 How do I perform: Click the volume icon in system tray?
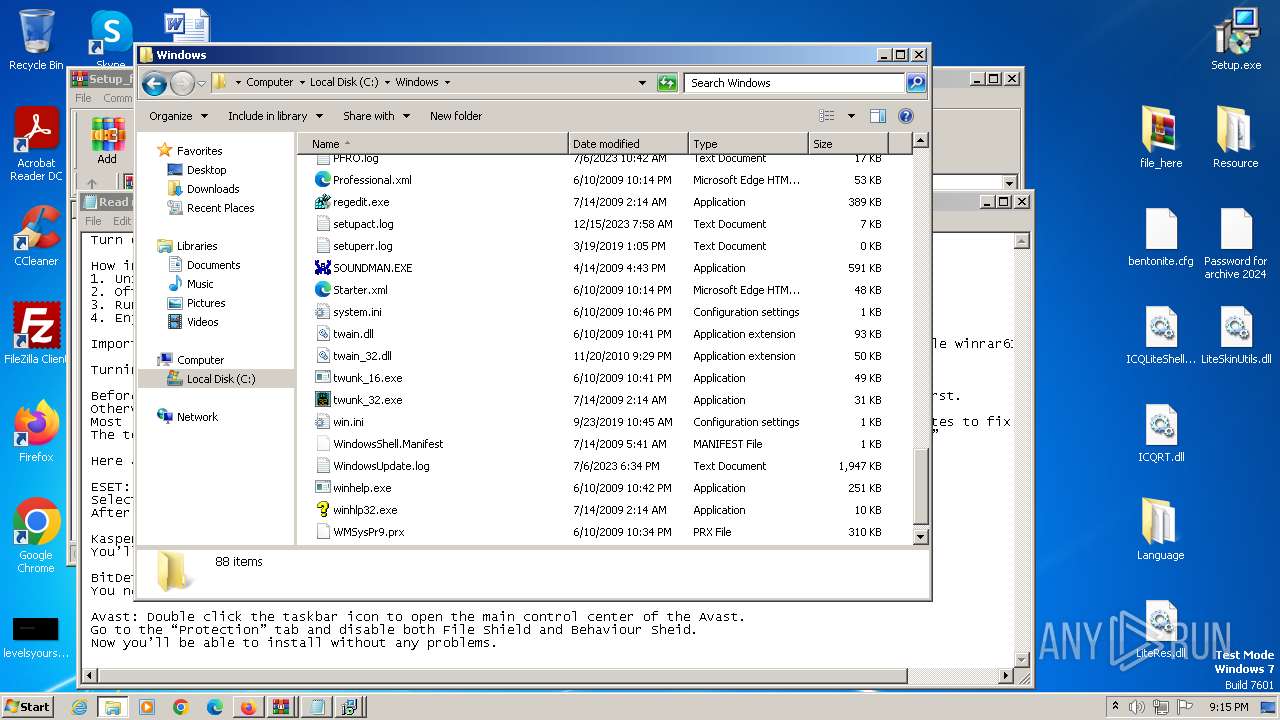(x=1137, y=707)
